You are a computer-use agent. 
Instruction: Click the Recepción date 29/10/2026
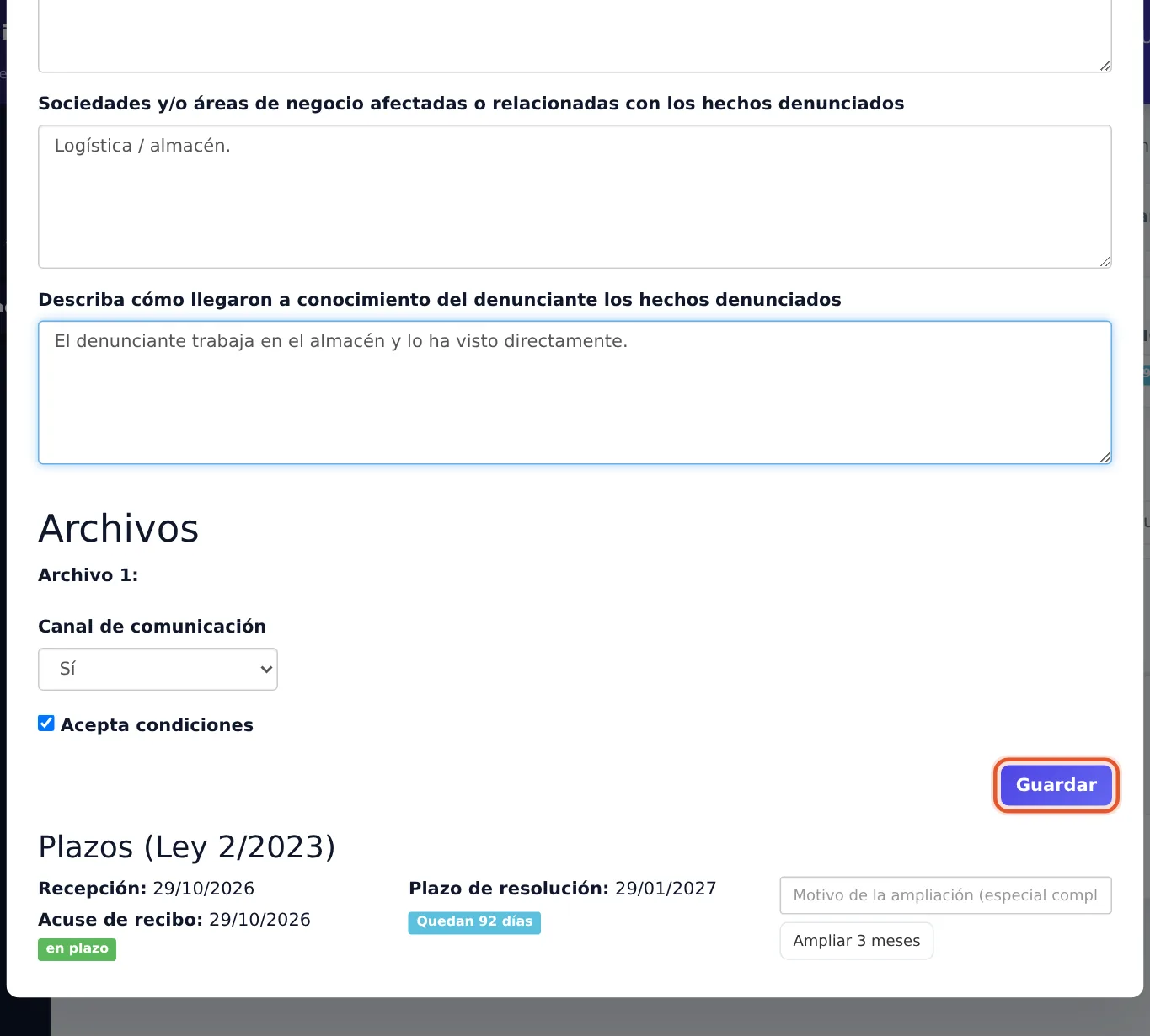point(203,889)
